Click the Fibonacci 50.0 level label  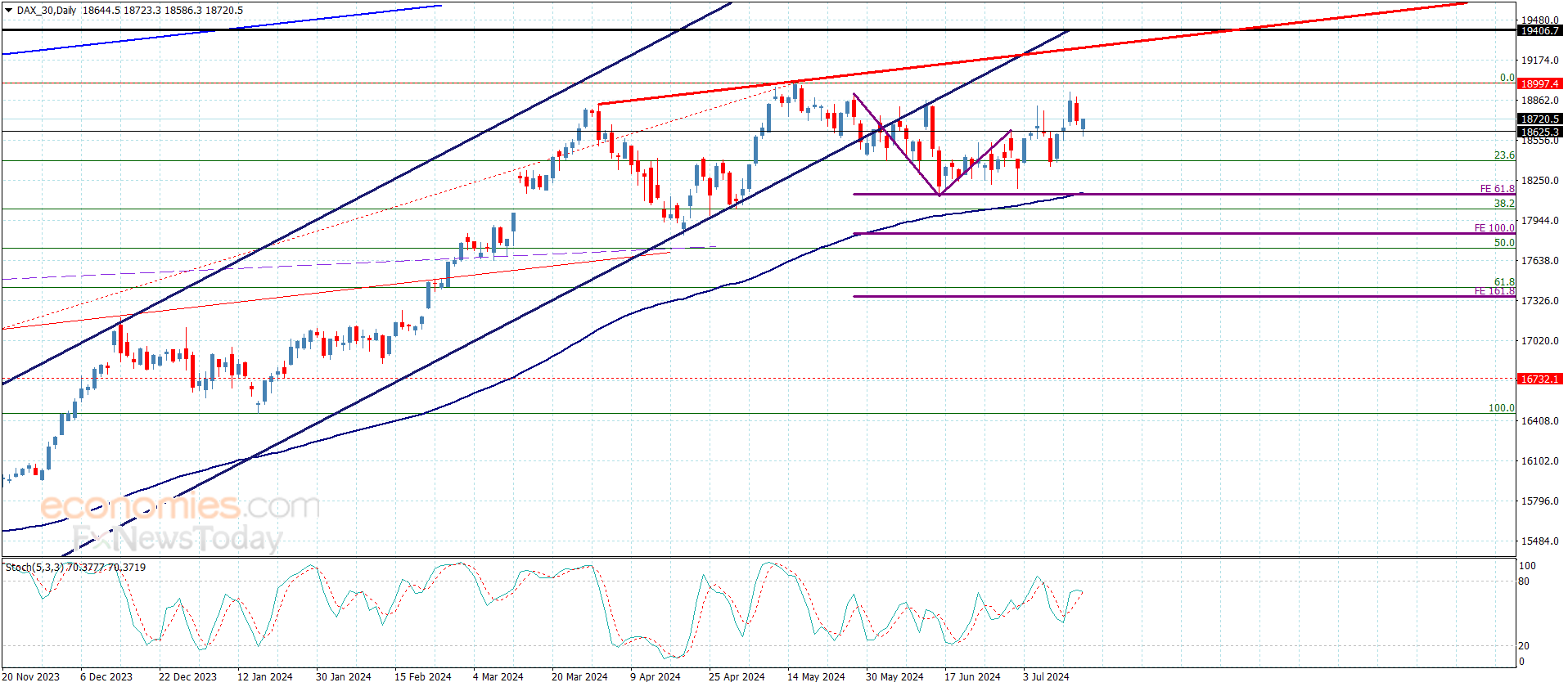(x=1504, y=242)
